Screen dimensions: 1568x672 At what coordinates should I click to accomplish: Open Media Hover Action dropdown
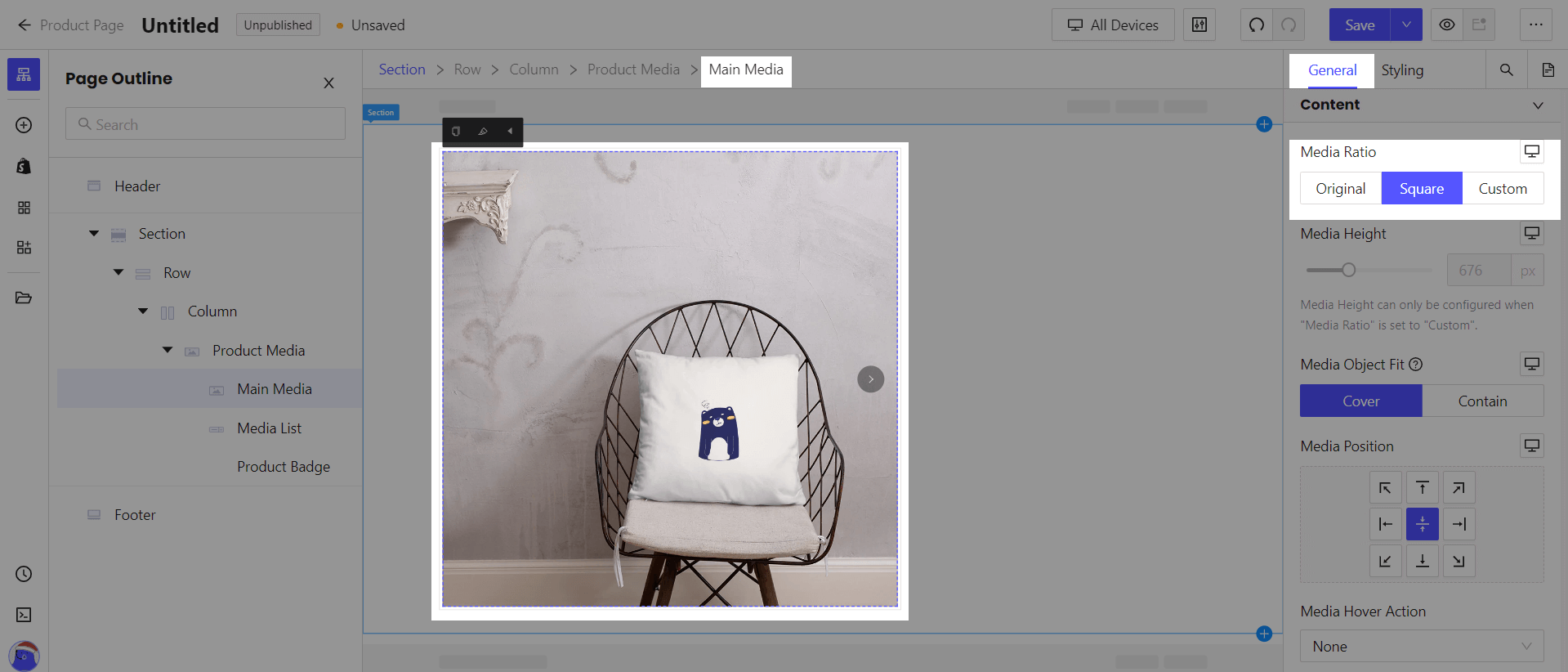[x=1422, y=646]
